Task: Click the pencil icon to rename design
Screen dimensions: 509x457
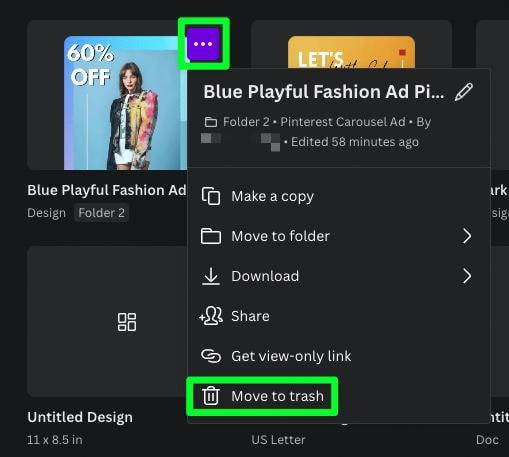Action: (x=464, y=92)
